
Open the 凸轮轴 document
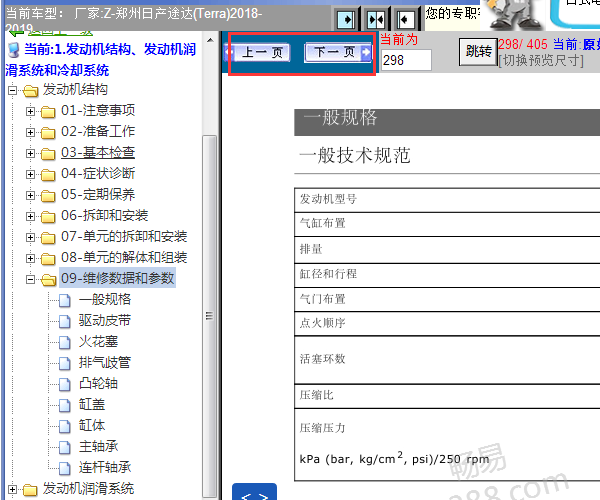coord(98,384)
